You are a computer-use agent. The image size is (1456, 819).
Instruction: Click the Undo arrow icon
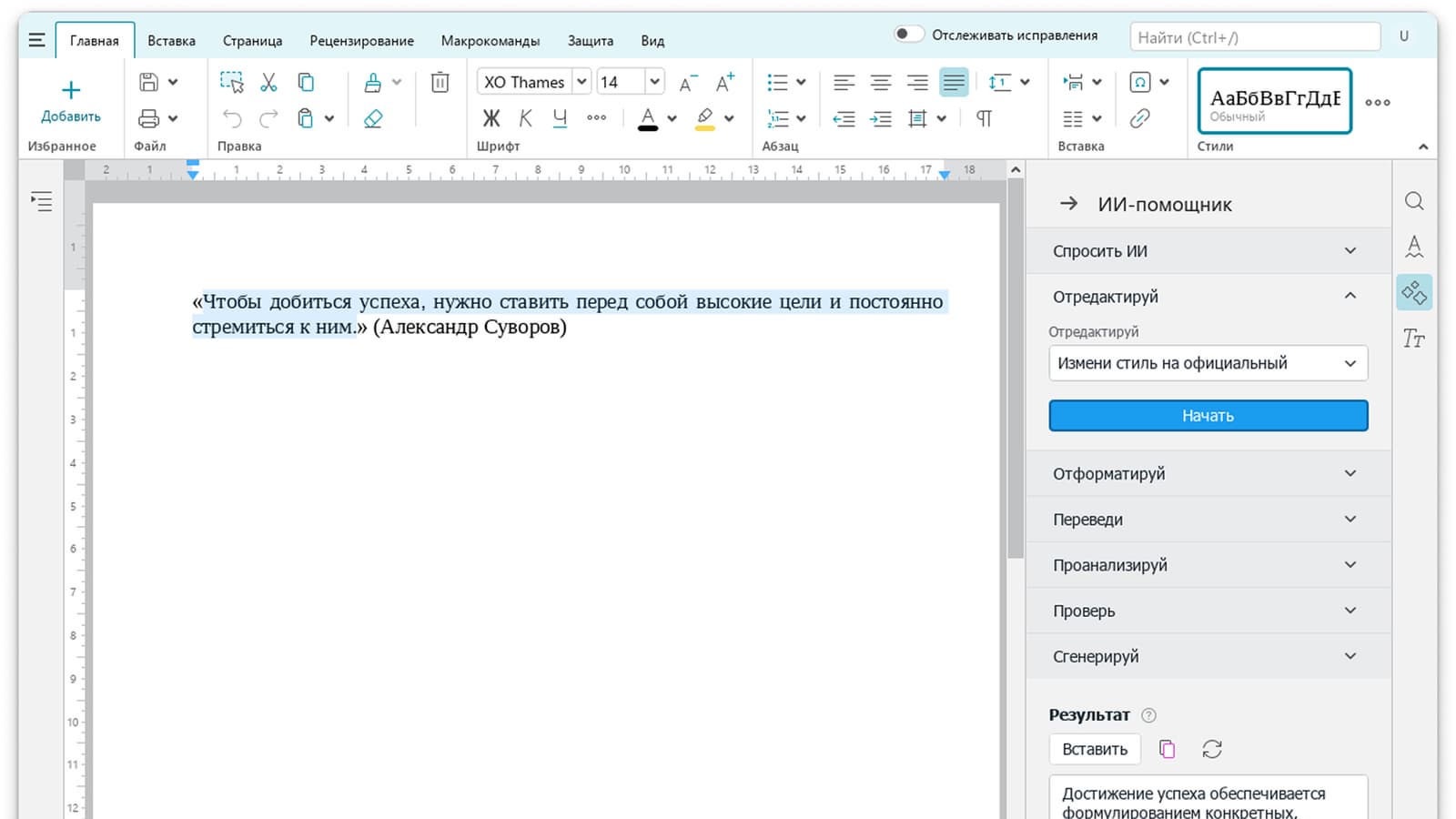point(232,118)
